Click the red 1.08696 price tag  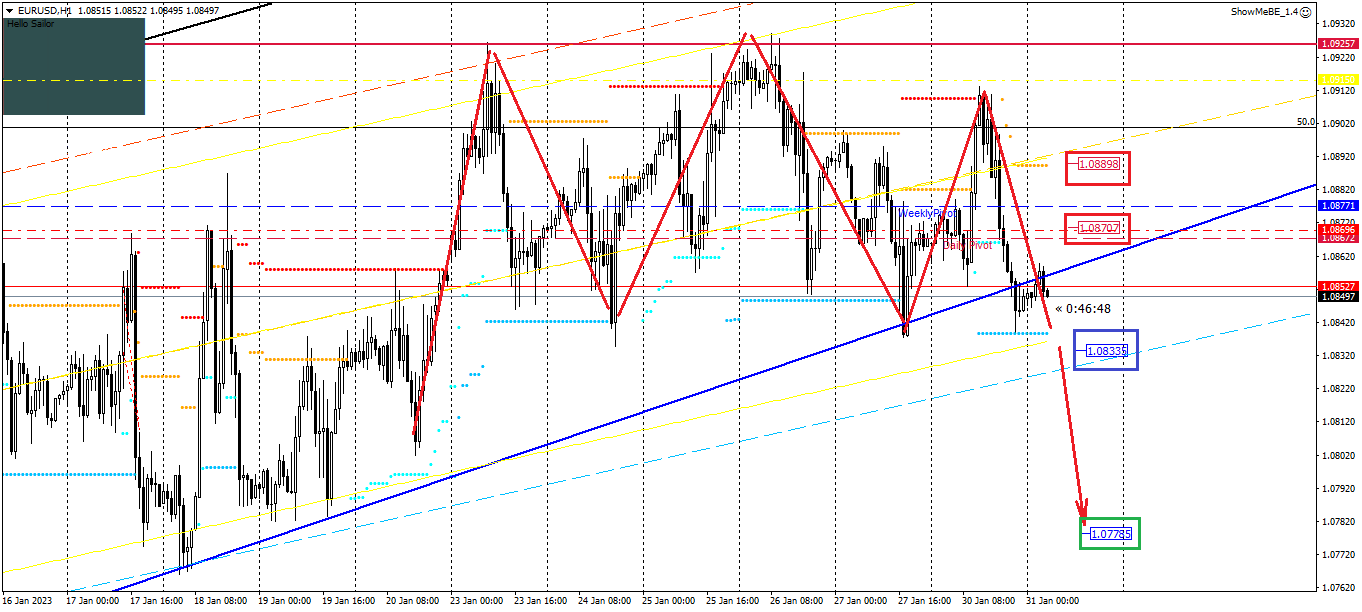tap(1338, 229)
